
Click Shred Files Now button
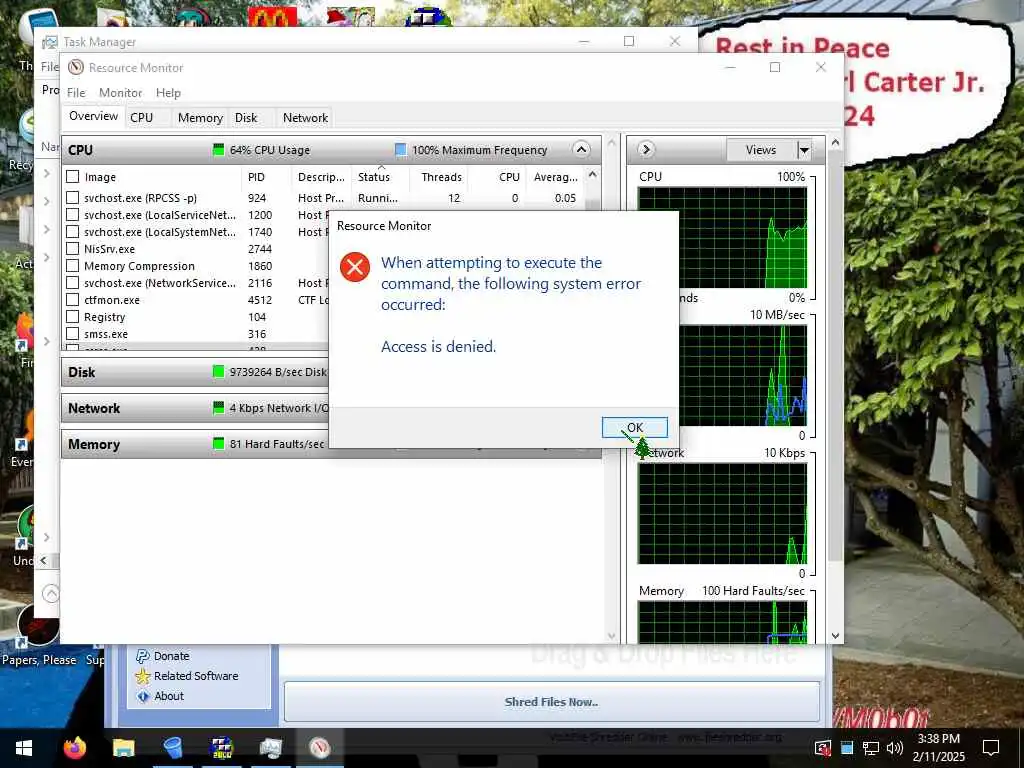(x=551, y=702)
